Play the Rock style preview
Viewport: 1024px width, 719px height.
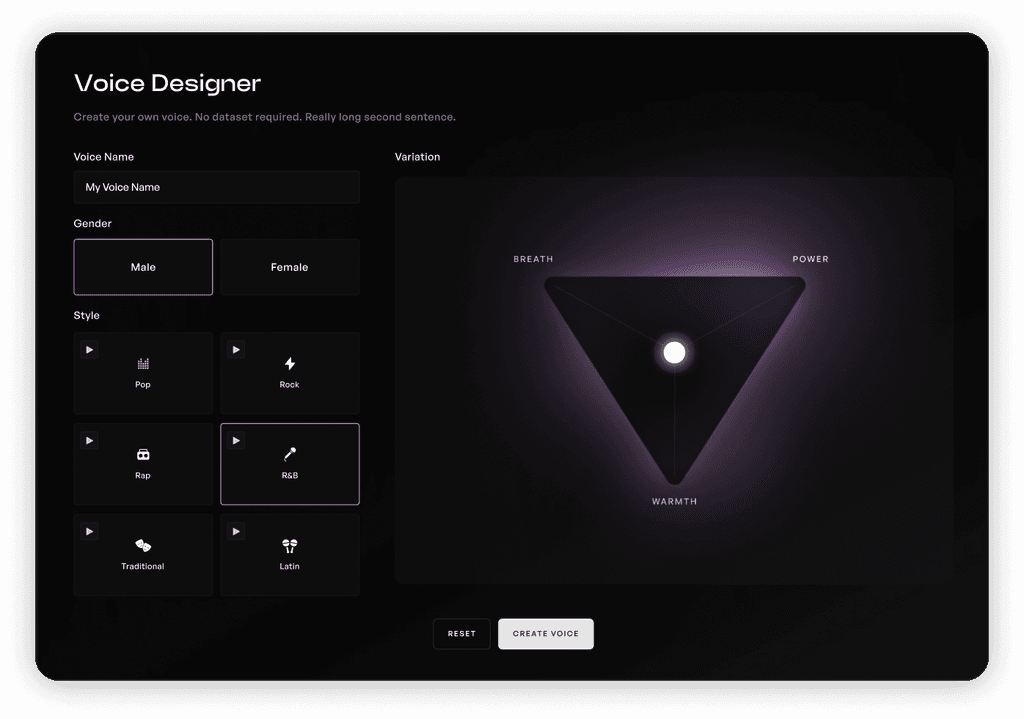pos(236,349)
